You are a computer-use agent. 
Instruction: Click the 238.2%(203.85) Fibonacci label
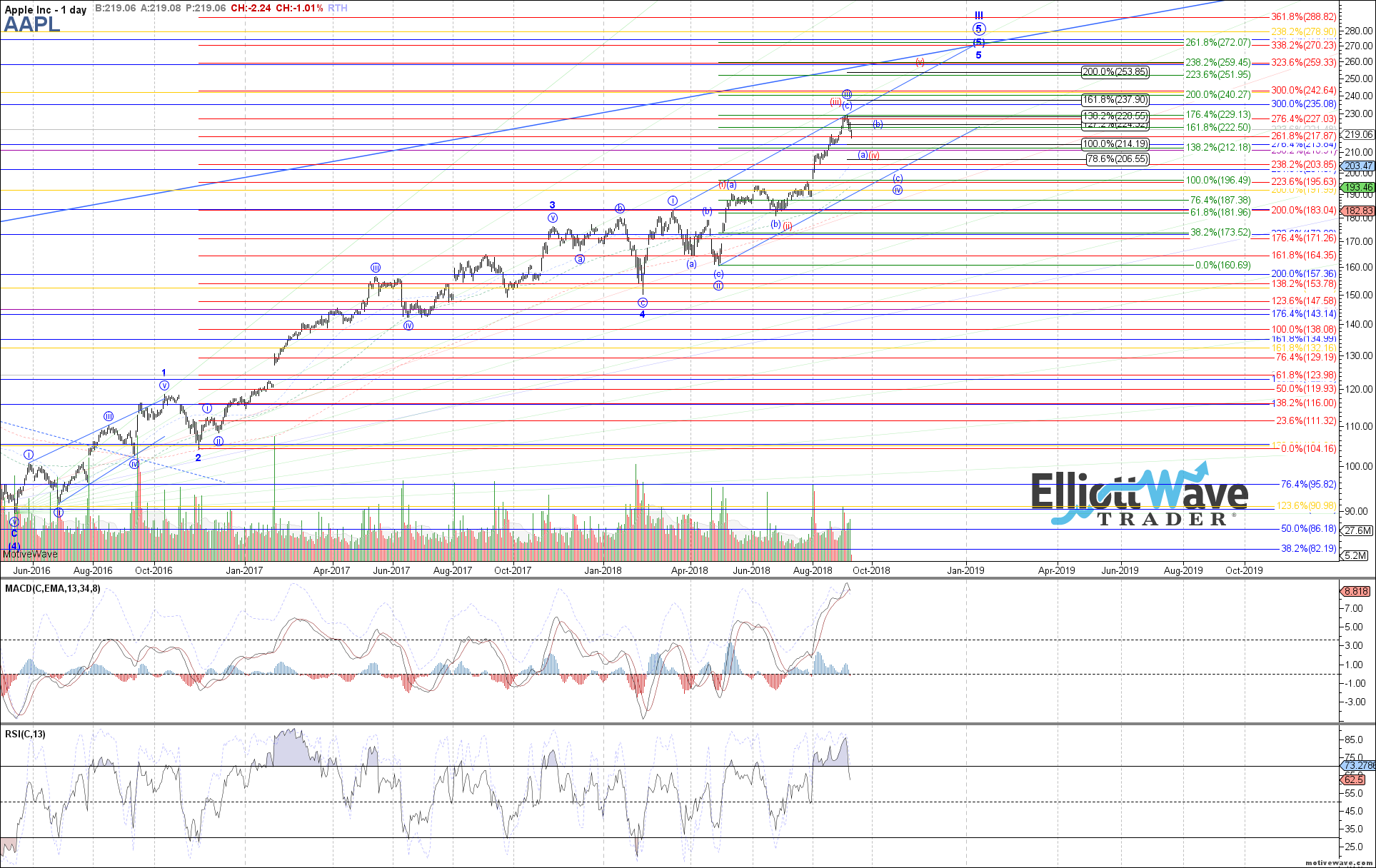1303,165
